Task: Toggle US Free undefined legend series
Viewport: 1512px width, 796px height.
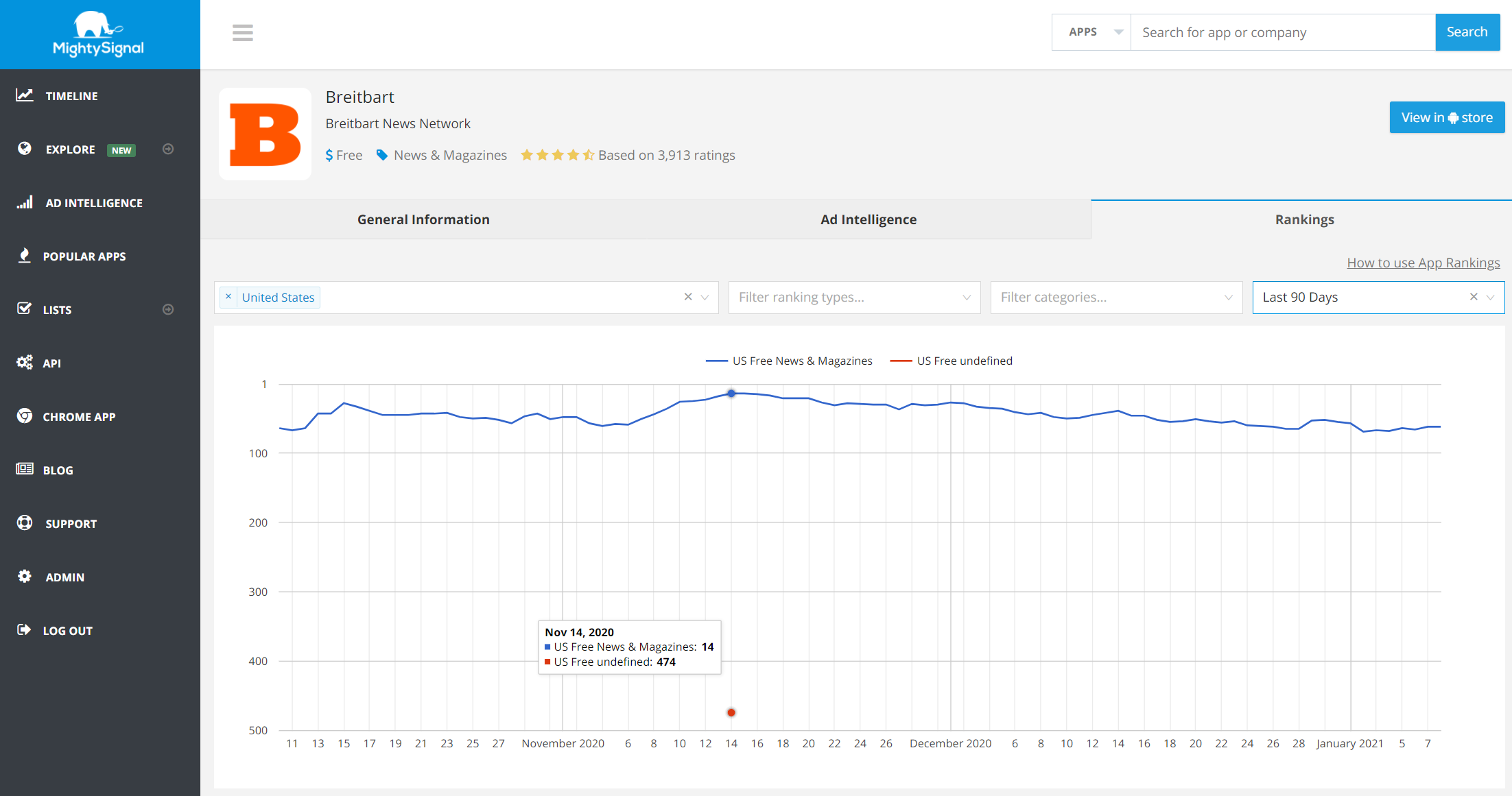Action: coord(951,361)
